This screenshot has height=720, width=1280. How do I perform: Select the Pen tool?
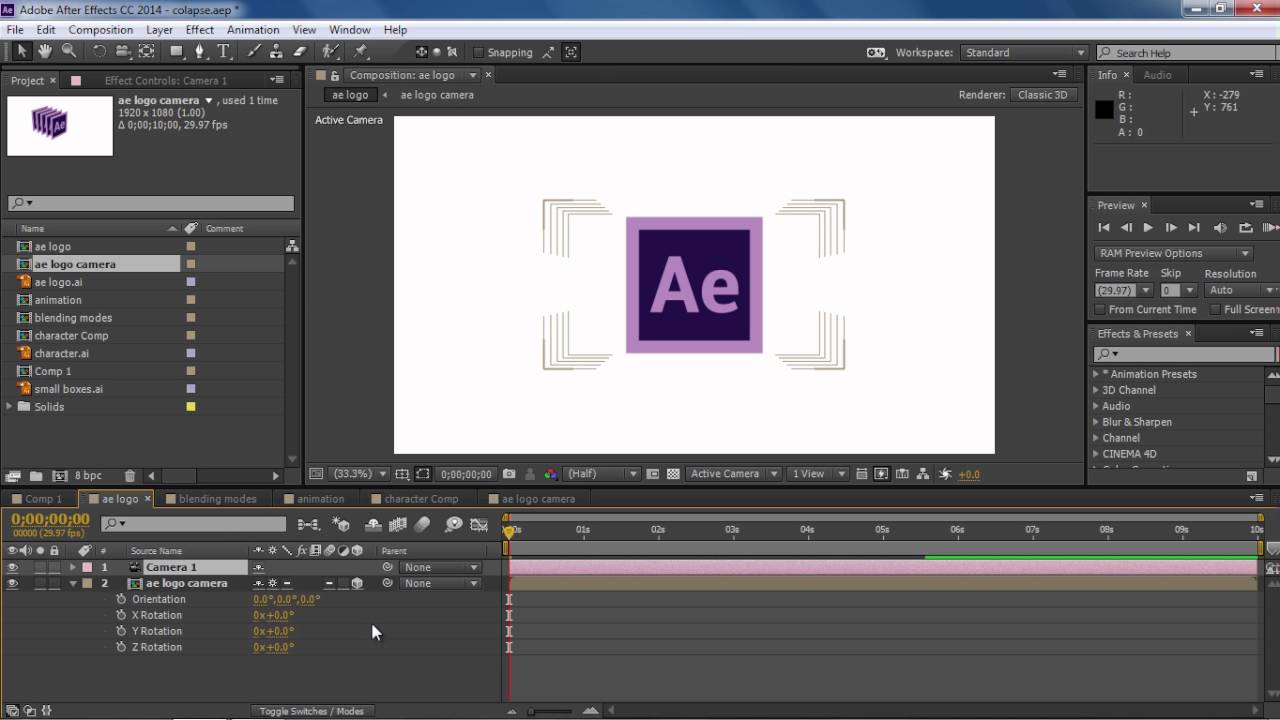pos(200,52)
